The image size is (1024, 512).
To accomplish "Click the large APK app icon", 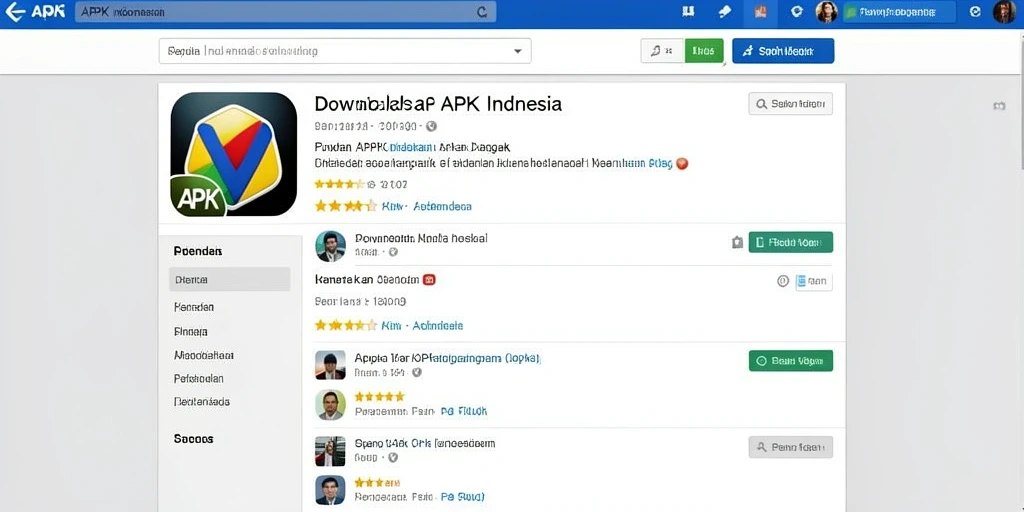I will (234, 154).
